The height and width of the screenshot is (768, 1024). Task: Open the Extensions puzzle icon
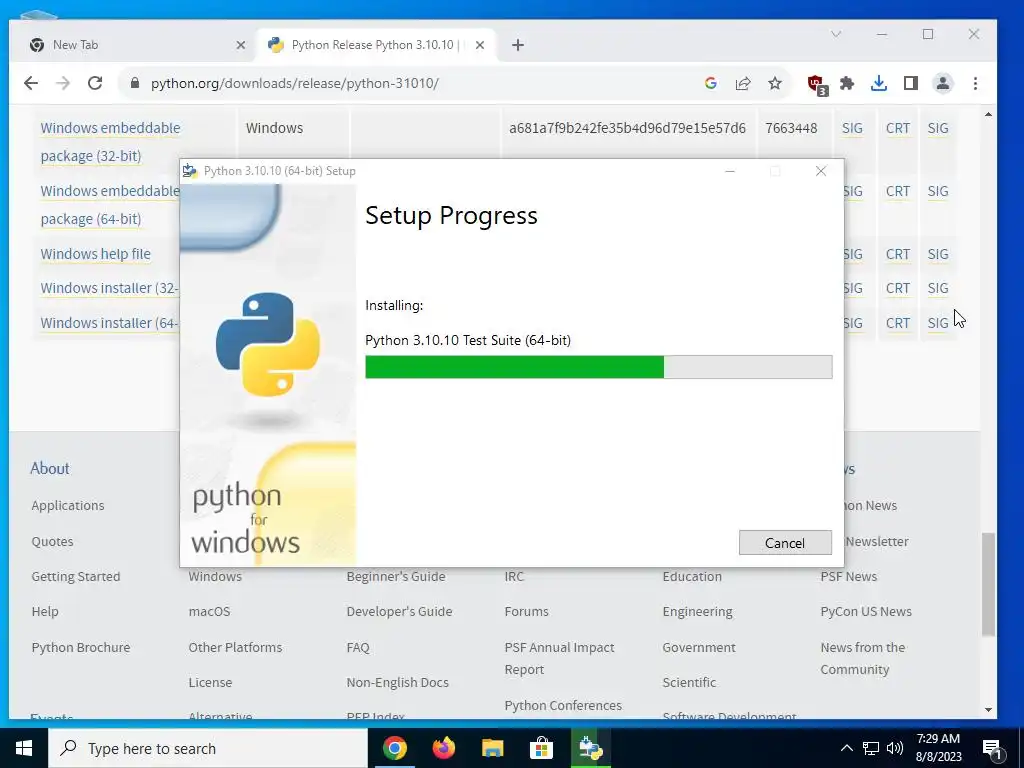coord(847,83)
